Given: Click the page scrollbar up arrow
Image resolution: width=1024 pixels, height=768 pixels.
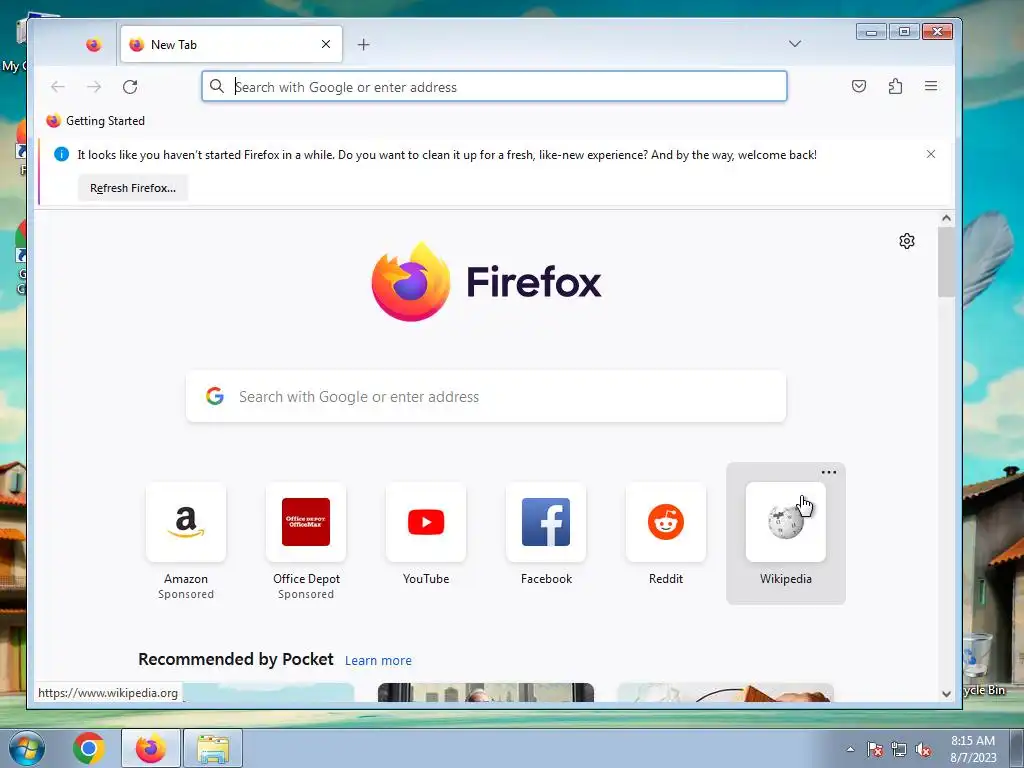Looking at the screenshot, I should click(x=946, y=218).
